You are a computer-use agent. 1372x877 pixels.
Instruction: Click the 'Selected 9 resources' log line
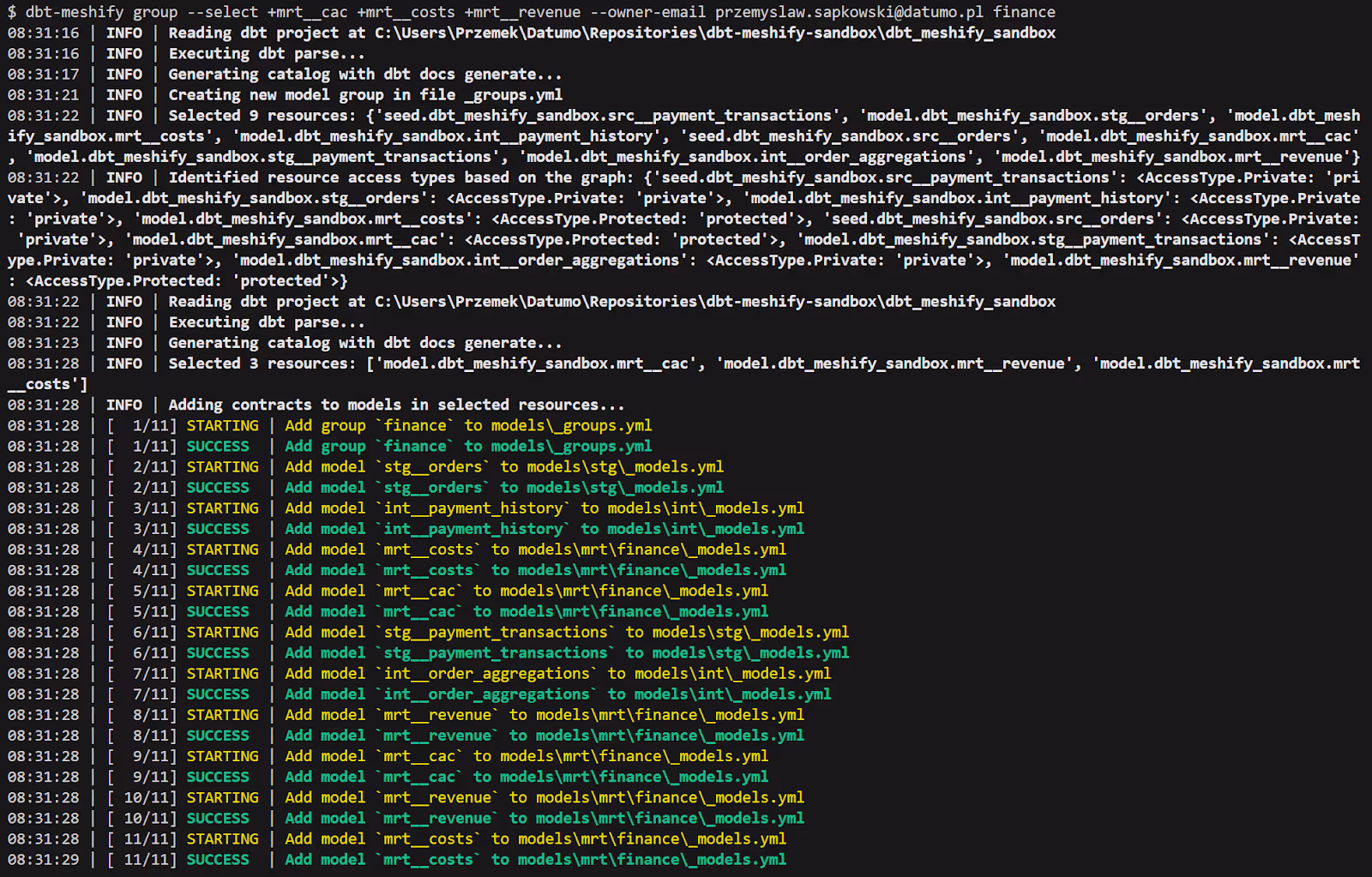(x=683, y=135)
